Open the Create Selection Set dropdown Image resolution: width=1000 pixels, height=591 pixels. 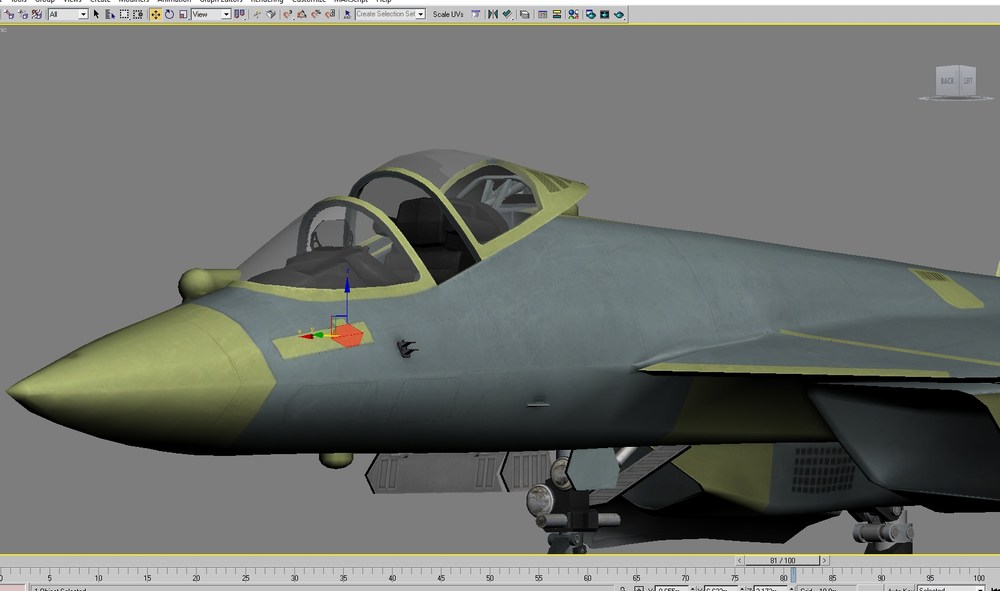click(390, 14)
